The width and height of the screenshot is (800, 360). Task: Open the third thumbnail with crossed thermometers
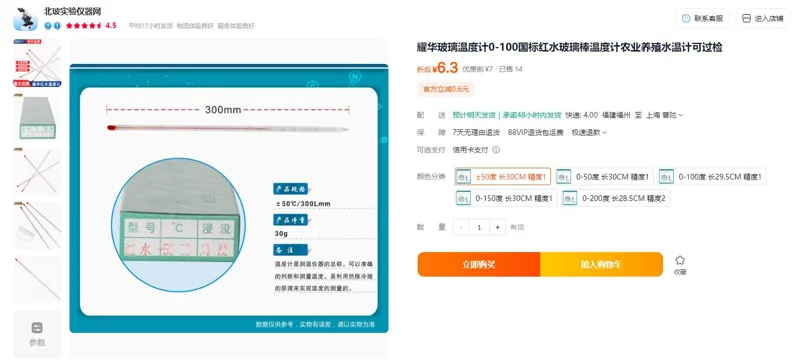pos(37,171)
